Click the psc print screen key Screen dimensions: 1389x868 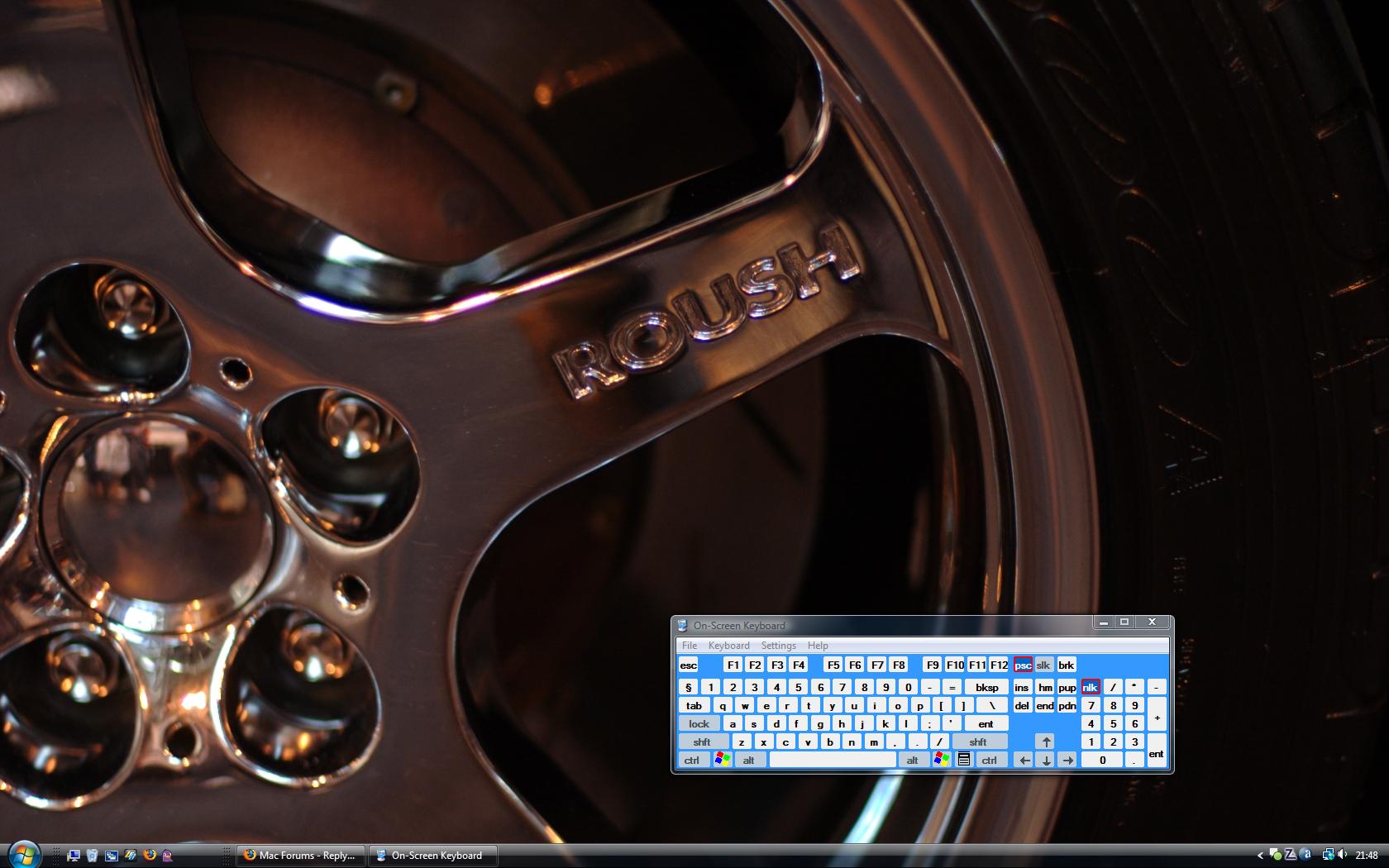click(x=1023, y=665)
